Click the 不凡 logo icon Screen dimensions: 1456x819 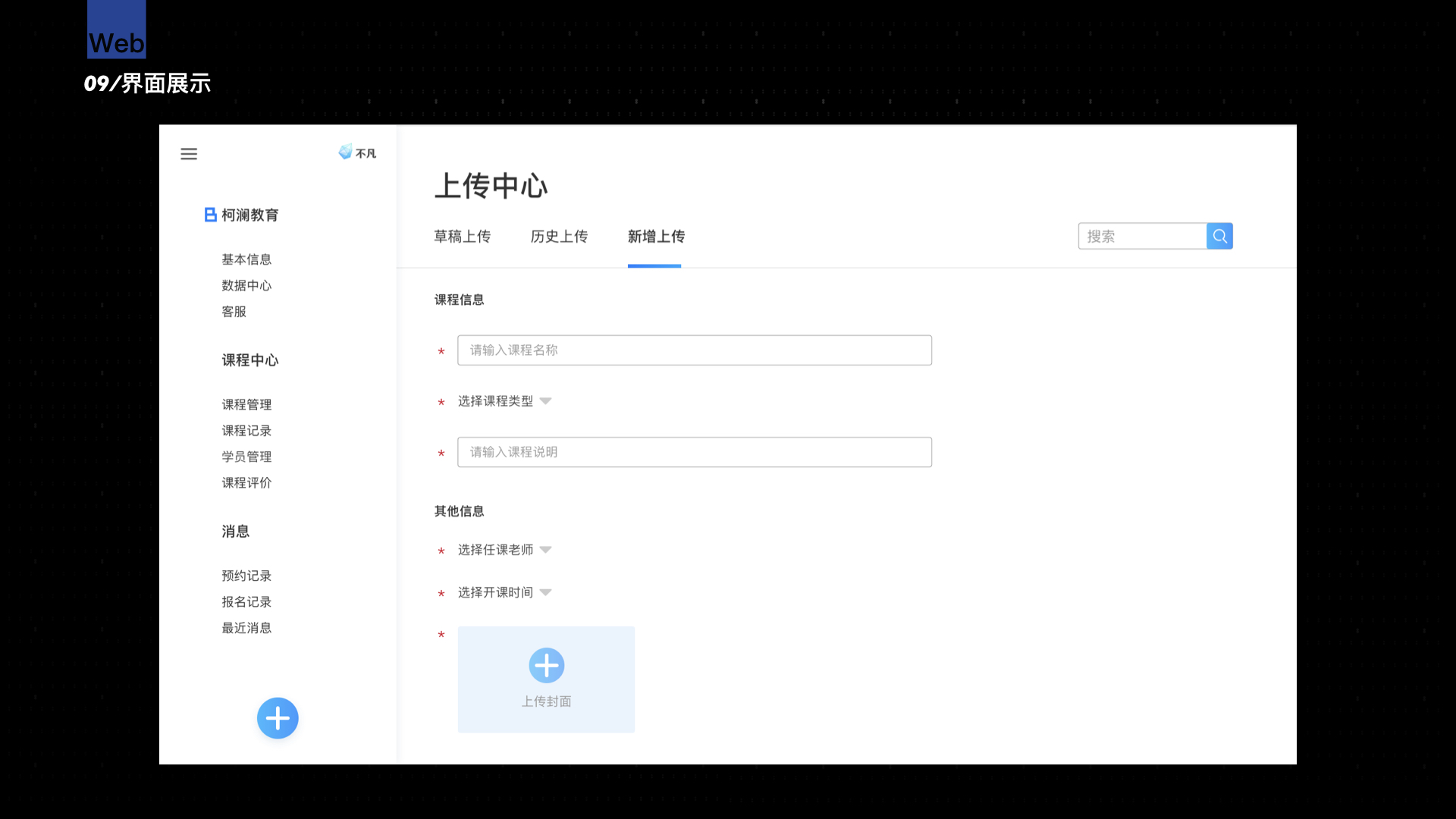click(346, 152)
